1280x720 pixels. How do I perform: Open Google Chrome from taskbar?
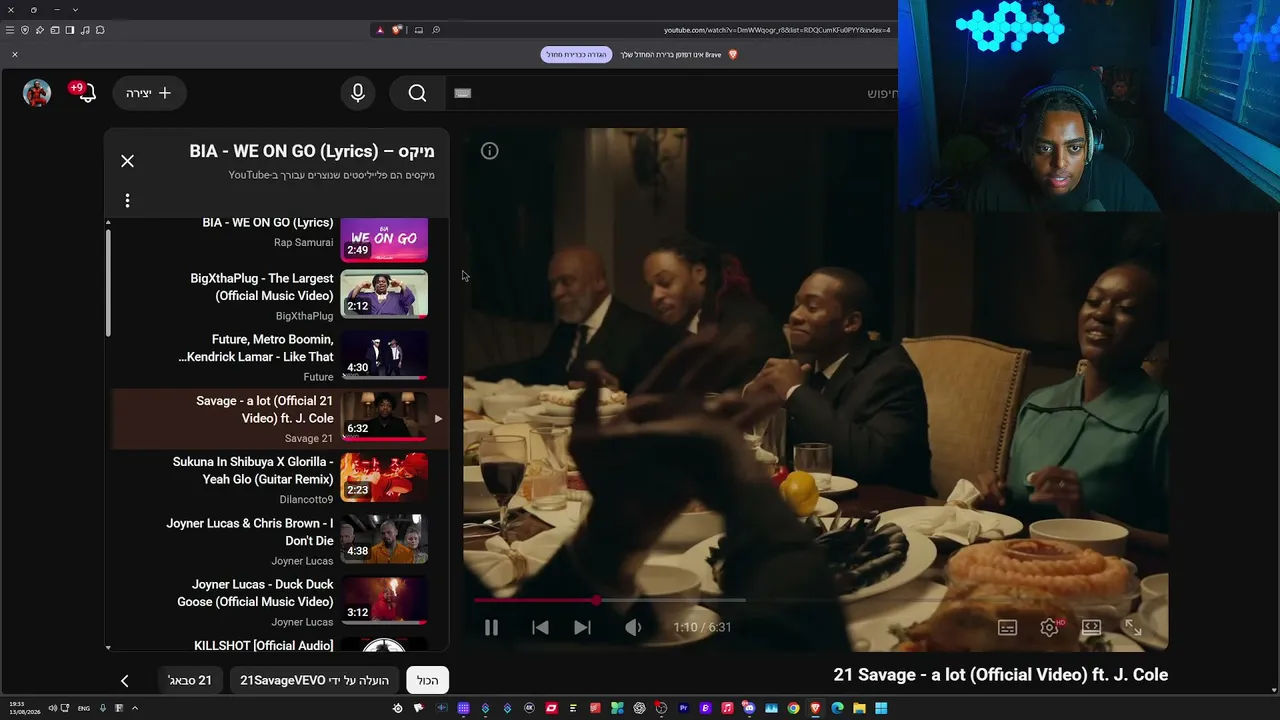[793, 708]
